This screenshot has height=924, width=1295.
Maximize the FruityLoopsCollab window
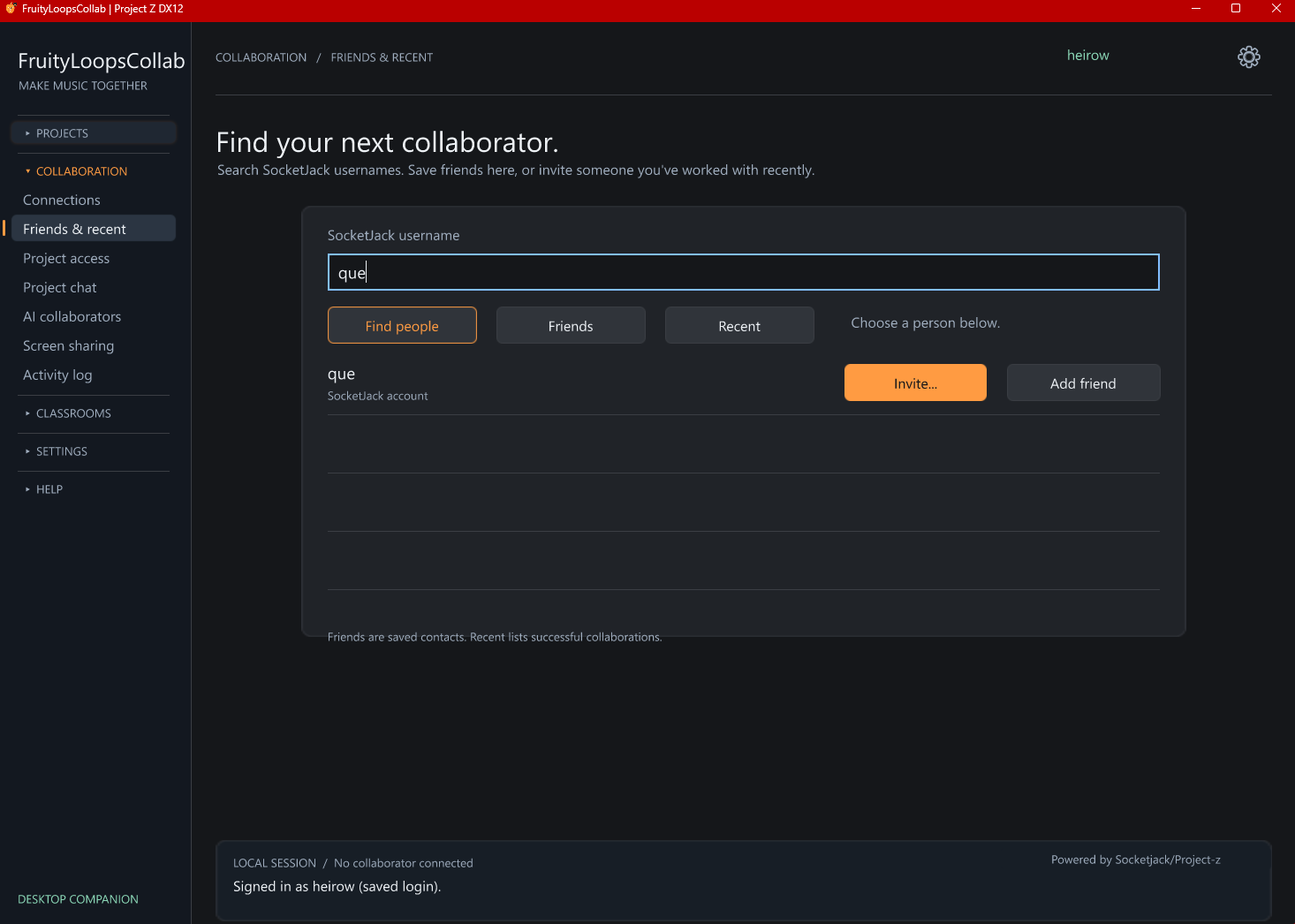point(1236,9)
